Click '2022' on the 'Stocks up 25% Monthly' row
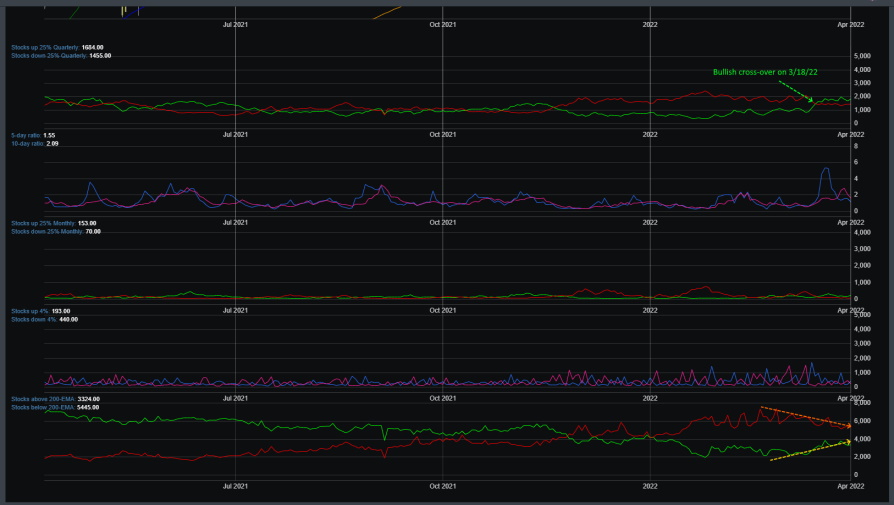The image size is (894, 505). point(650,222)
